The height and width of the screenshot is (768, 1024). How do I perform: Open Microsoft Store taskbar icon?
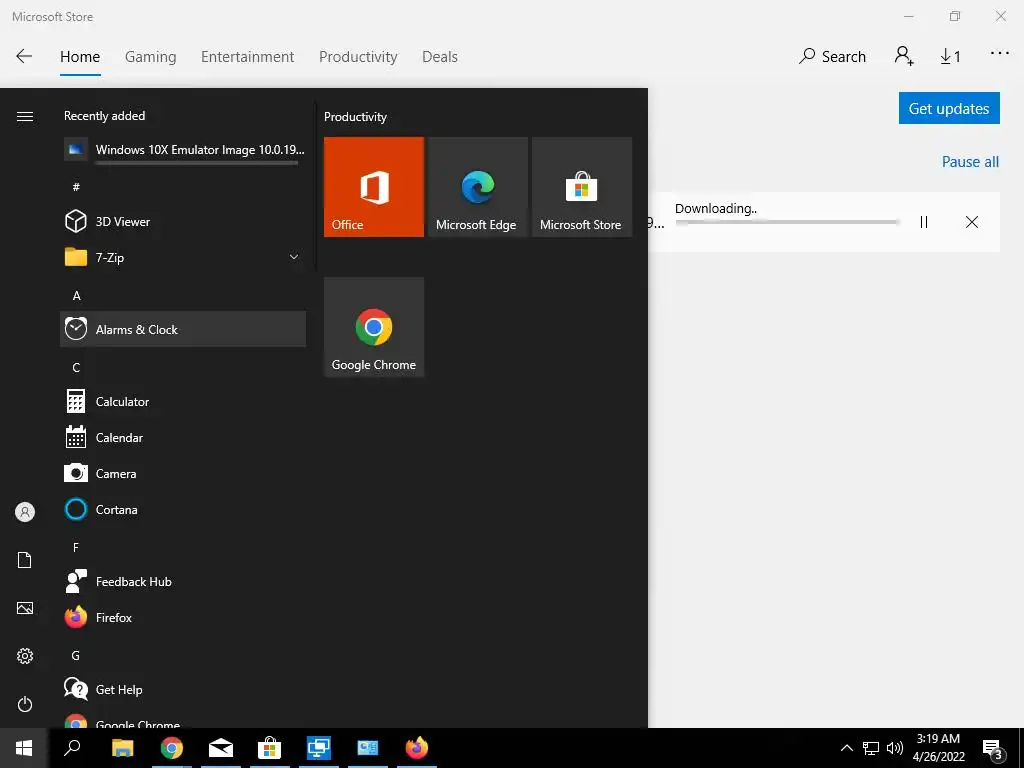pyautogui.click(x=269, y=748)
